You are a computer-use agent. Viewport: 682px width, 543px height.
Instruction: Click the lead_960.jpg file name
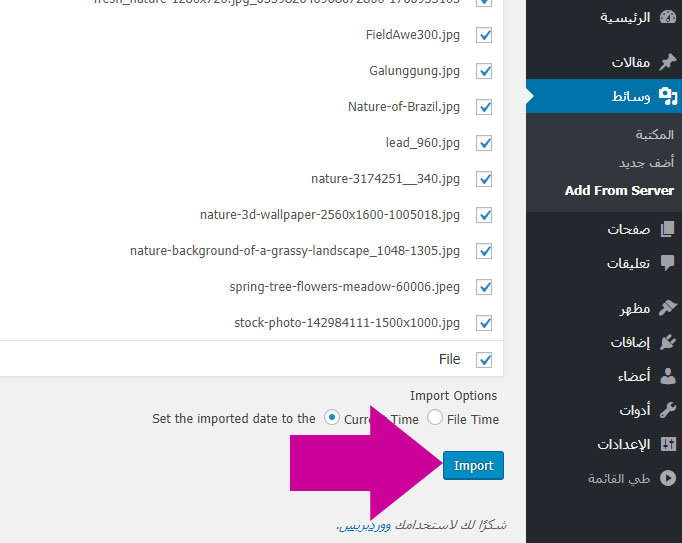pyautogui.click(x=422, y=143)
